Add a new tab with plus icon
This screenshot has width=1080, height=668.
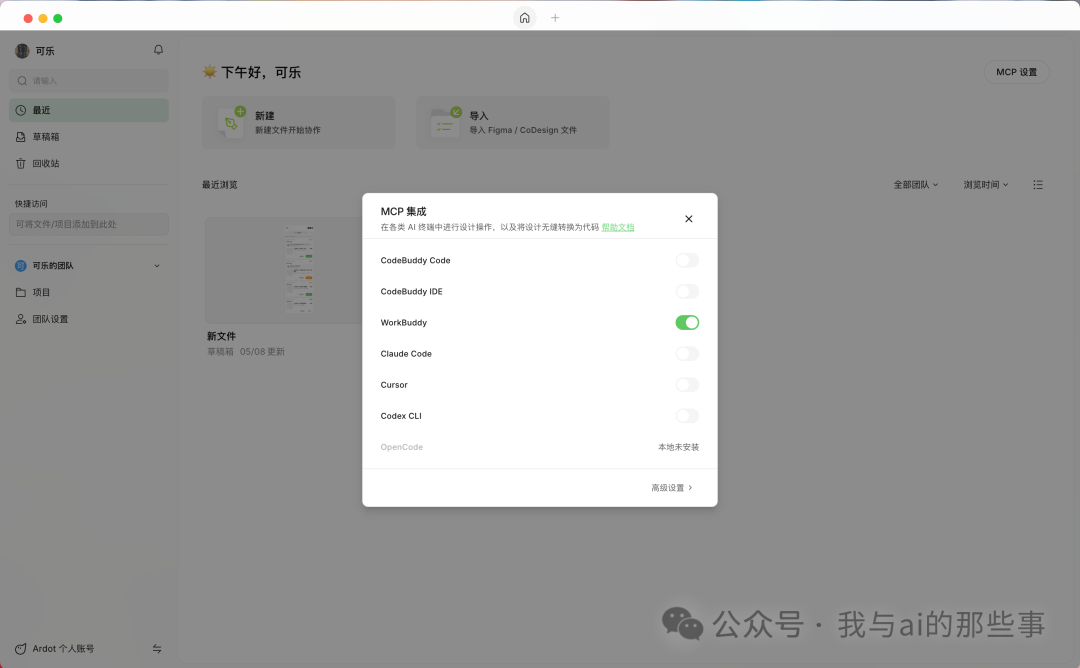click(555, 18)
